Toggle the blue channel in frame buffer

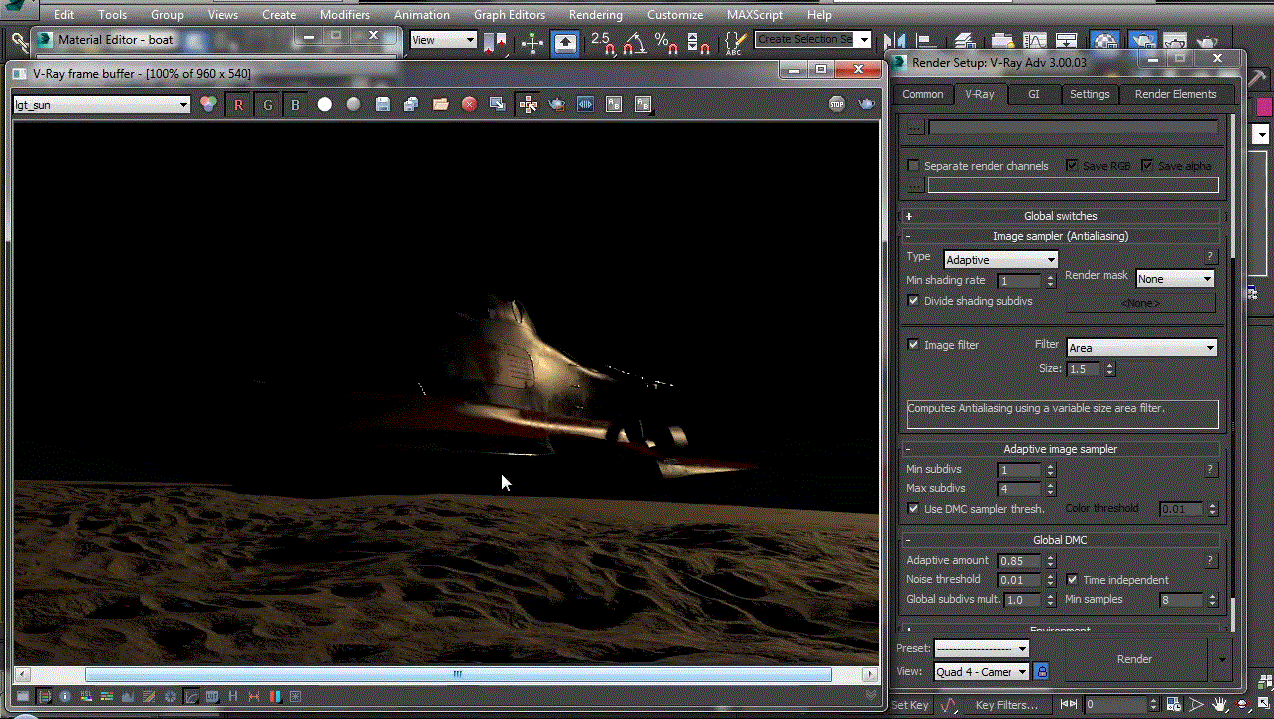295,104
